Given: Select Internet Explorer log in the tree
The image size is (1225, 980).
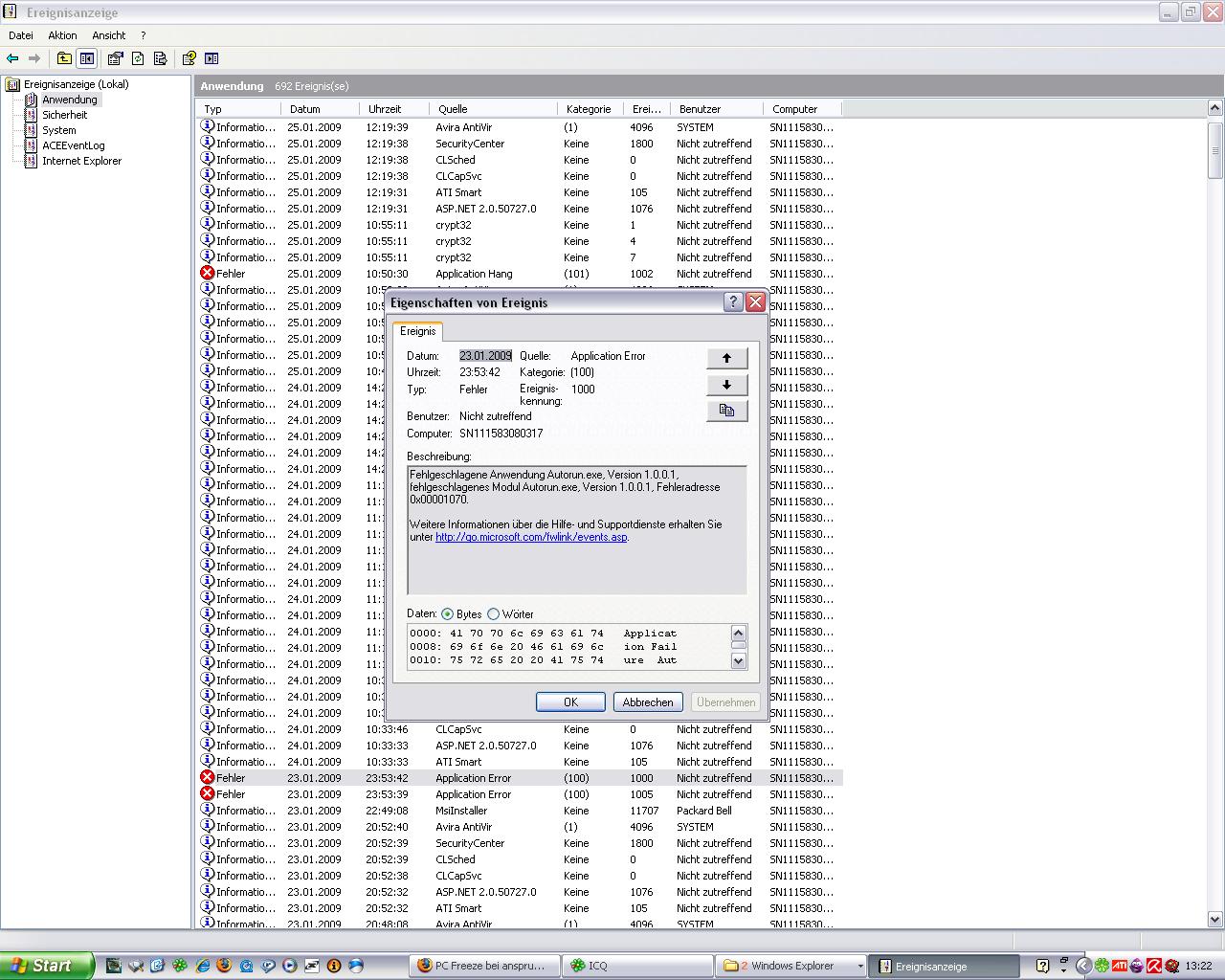Looking at the screenshot, I should coord(81,161).
